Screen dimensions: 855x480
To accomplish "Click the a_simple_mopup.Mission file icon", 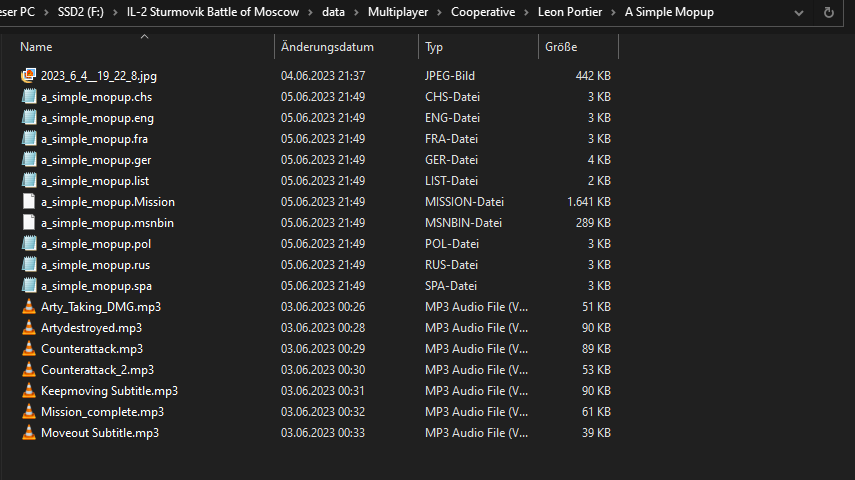I will pos(29,202).
